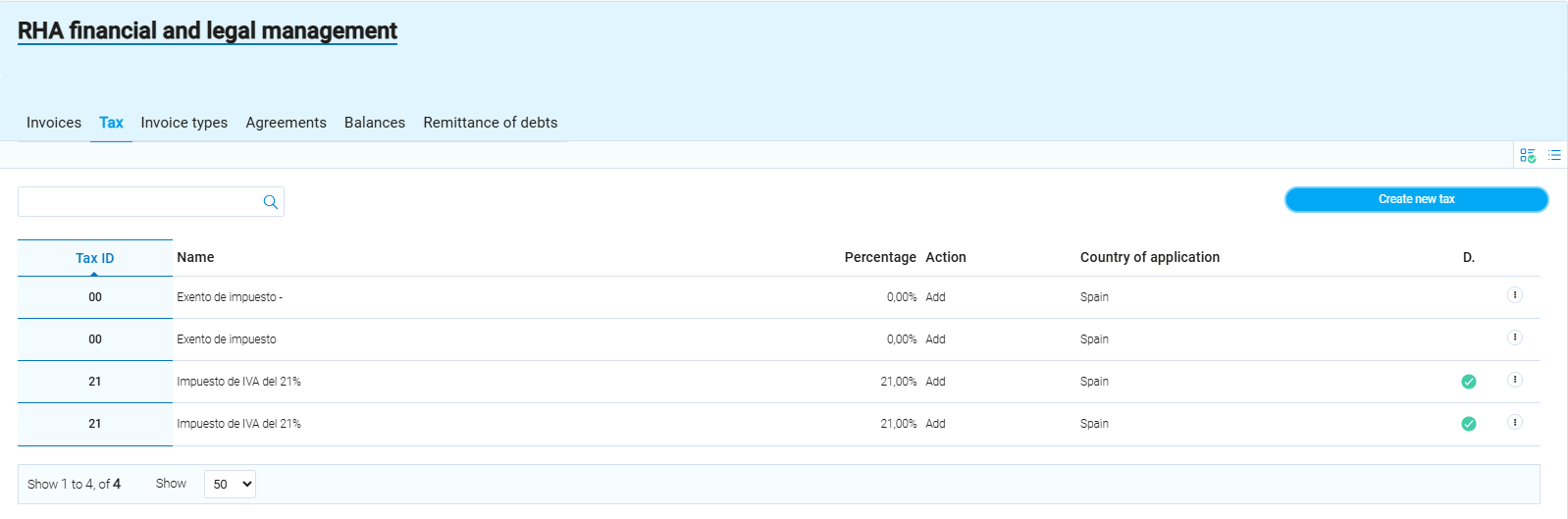1568x519 pixels.
Task: Switch to the Invoices tab
Action: 54,123
